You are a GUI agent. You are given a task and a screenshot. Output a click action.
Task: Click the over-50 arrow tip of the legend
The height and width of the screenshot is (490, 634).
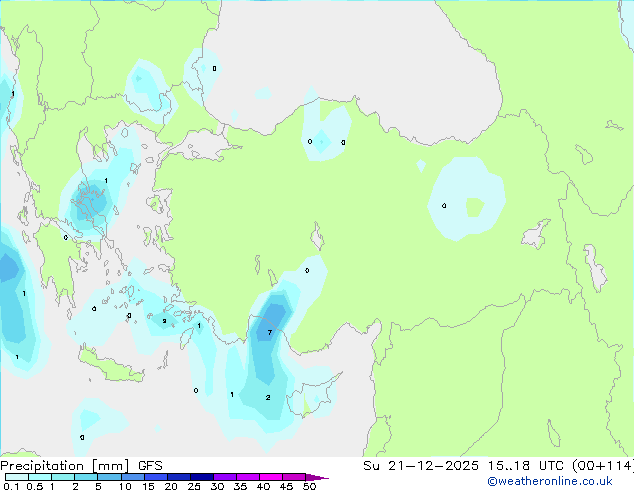coord(317,477)
